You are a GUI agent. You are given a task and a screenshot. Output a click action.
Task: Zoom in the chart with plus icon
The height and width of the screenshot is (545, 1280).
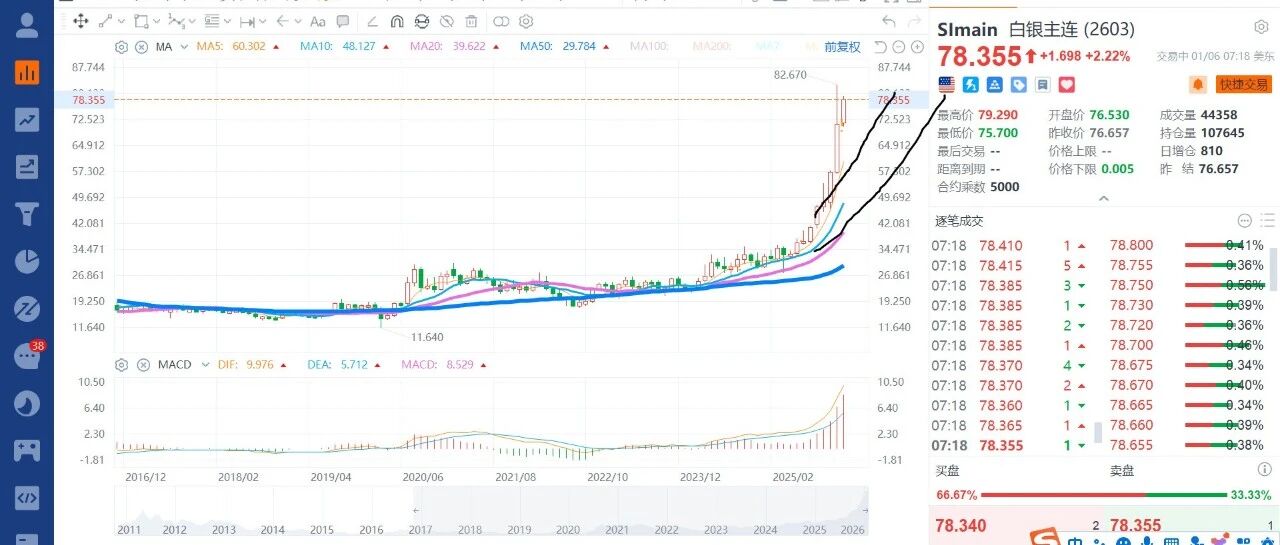[x=917, y=47]
